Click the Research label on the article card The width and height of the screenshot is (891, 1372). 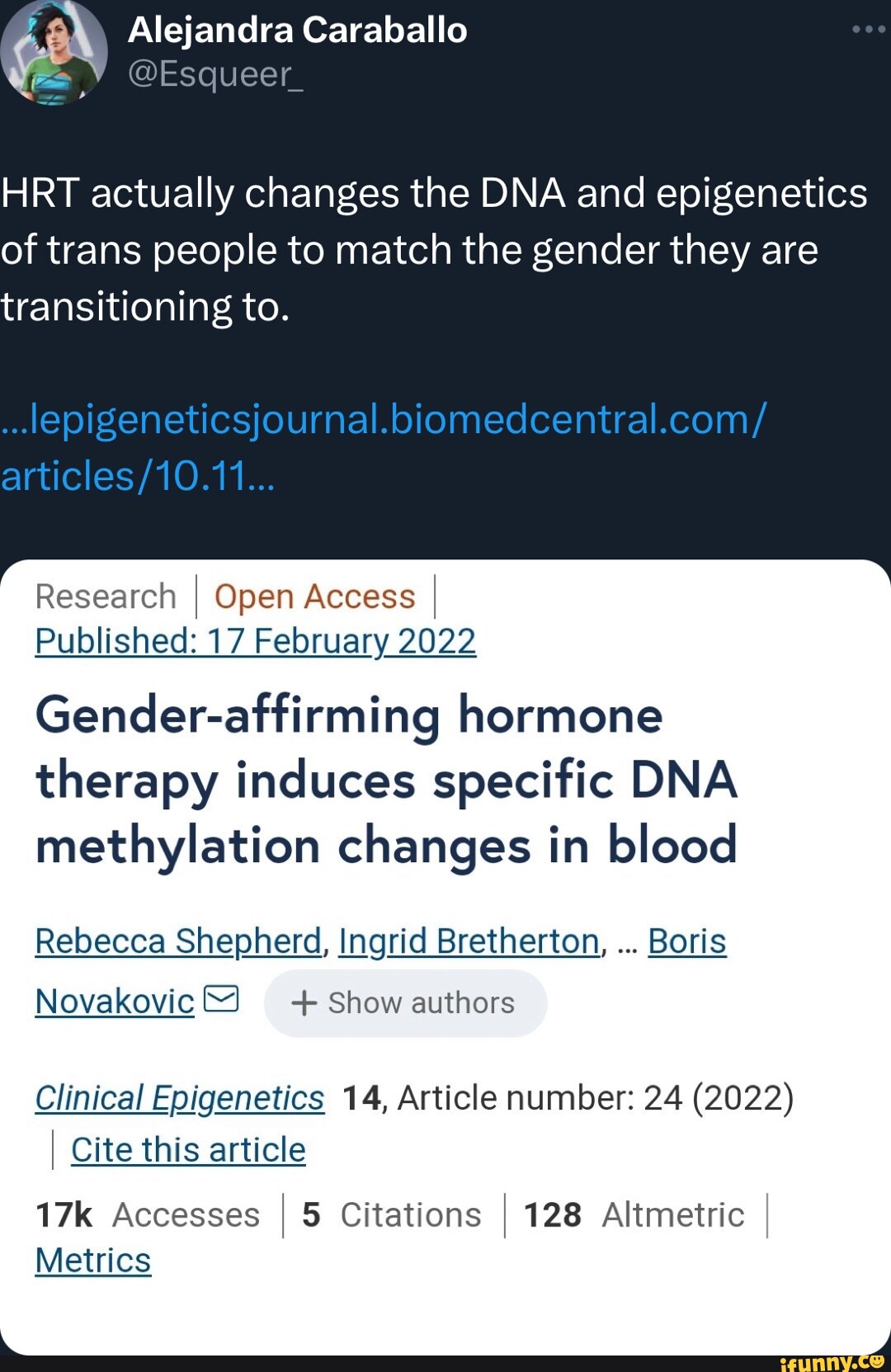click(105, 595)
